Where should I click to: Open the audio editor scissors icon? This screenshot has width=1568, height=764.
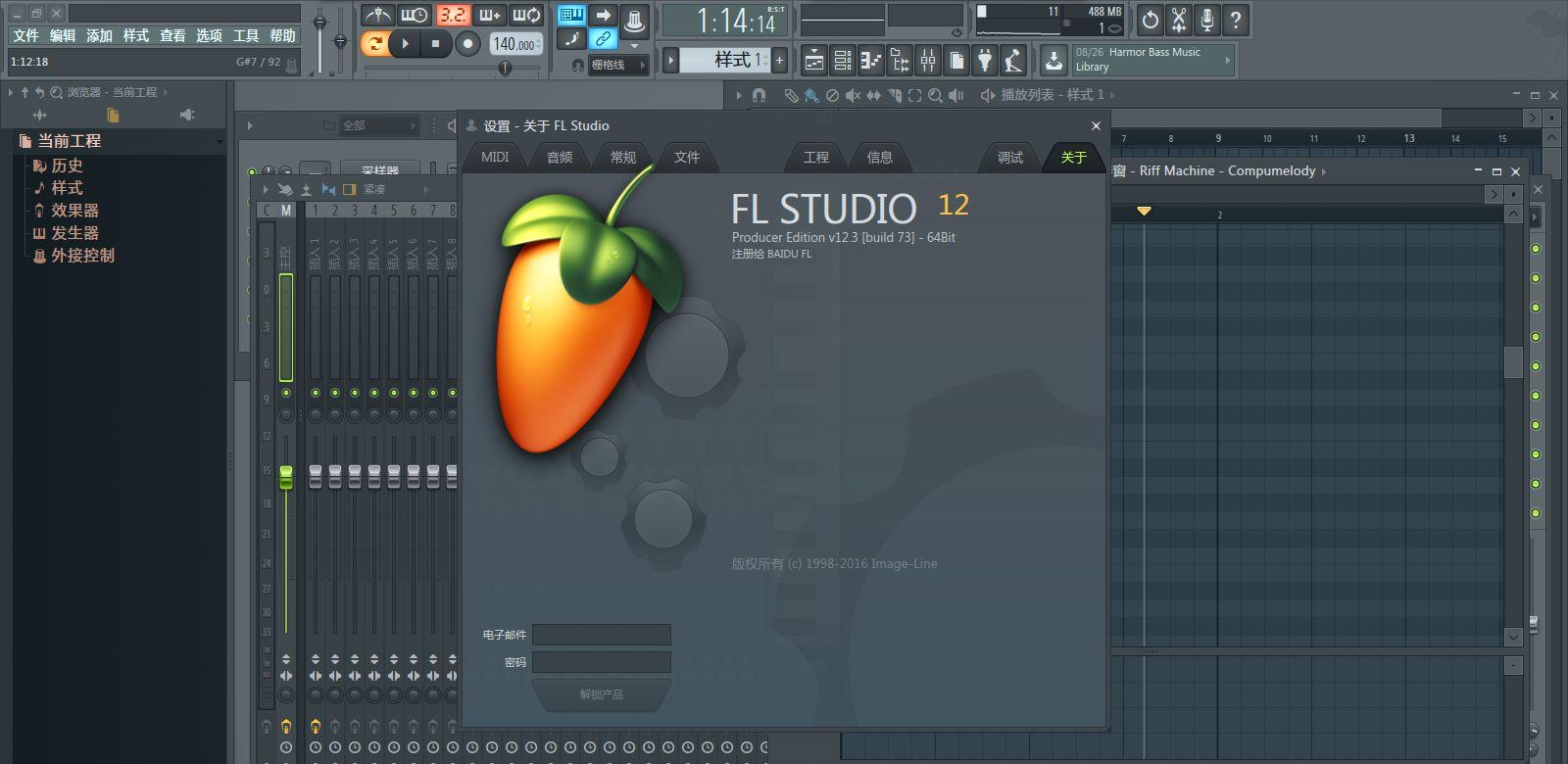click(x=1179, y=19)
